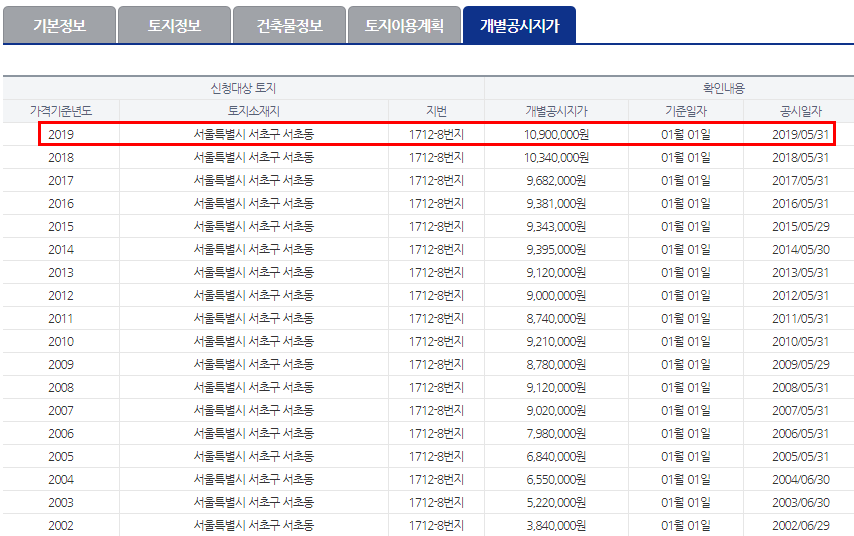Viewport: 854px width, 536px height.
Task: Click the 10,340,000원 price value
Action: coord(556,157)
